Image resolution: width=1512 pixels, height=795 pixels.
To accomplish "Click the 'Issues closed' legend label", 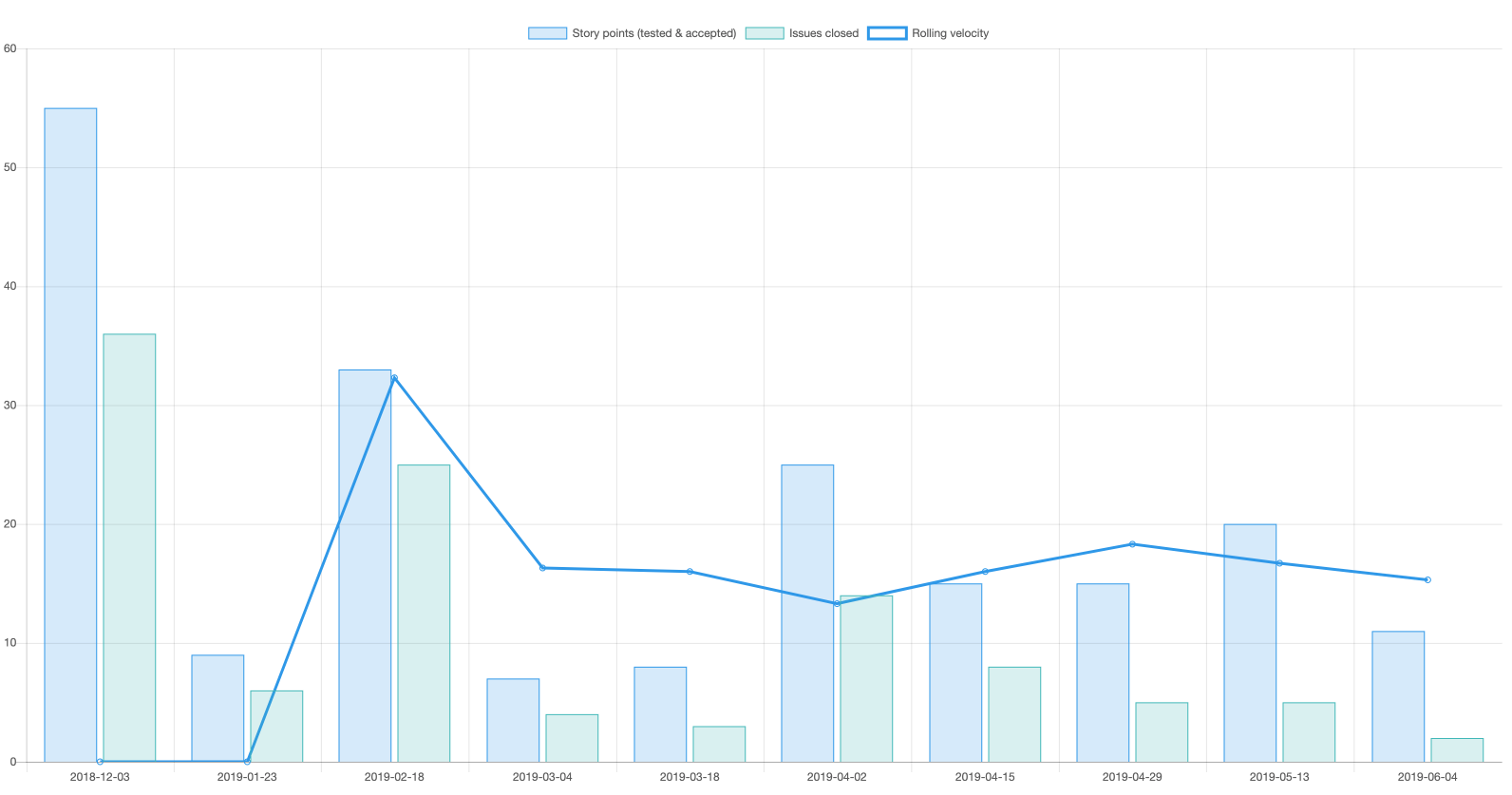I will click(x=823, y=33).
